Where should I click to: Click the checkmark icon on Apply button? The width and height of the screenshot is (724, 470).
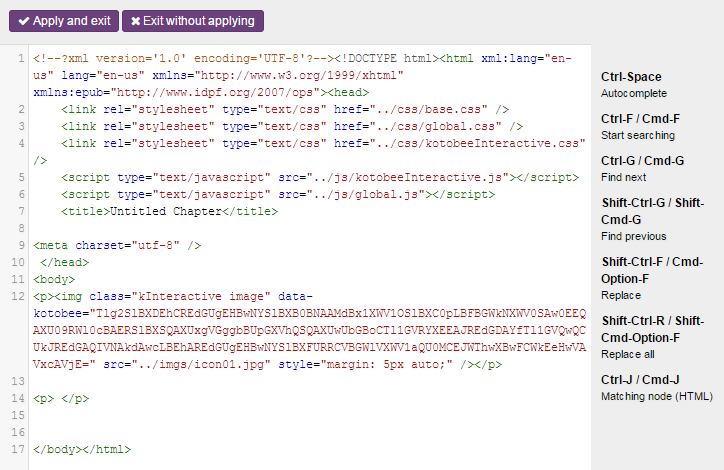point(24,21)
